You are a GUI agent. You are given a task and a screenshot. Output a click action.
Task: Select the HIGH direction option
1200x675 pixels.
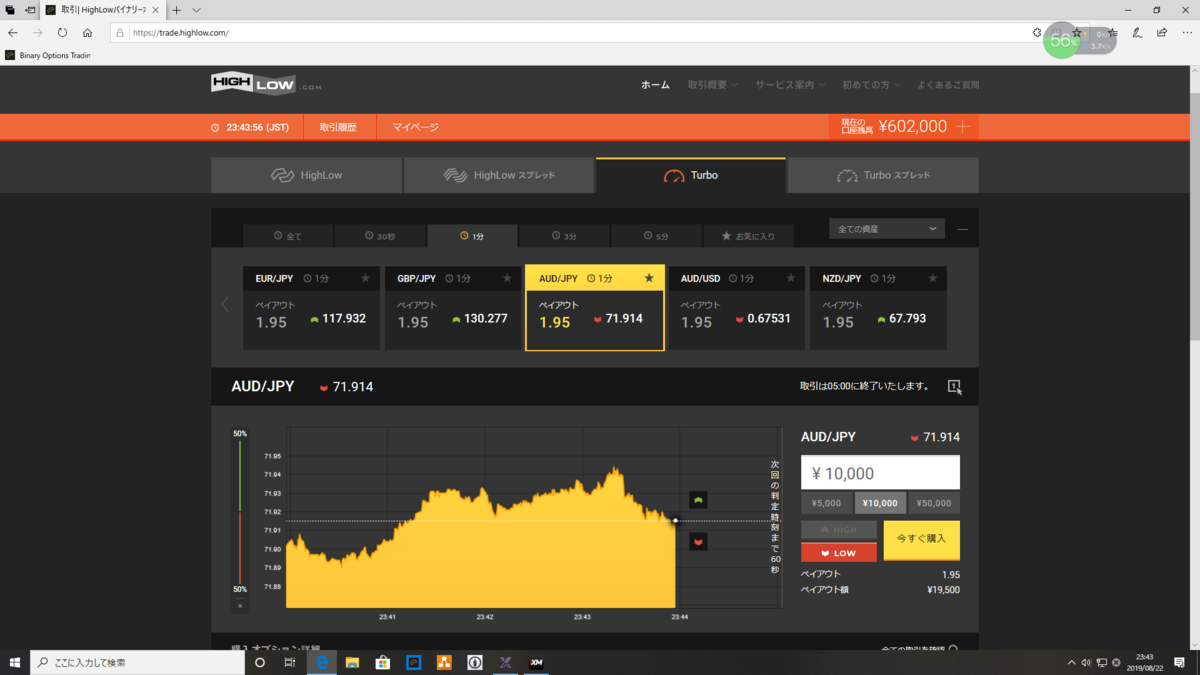pos(839,530)
